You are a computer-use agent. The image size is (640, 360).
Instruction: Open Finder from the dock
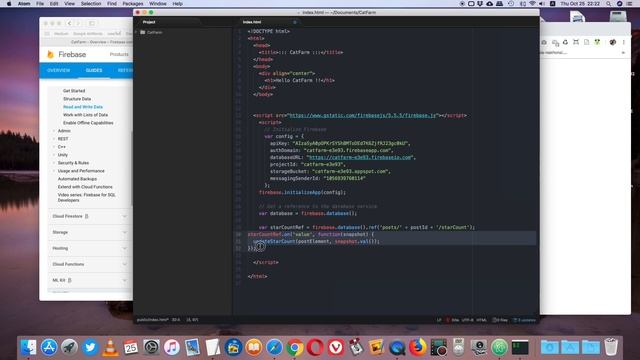[x=29, y=347]
